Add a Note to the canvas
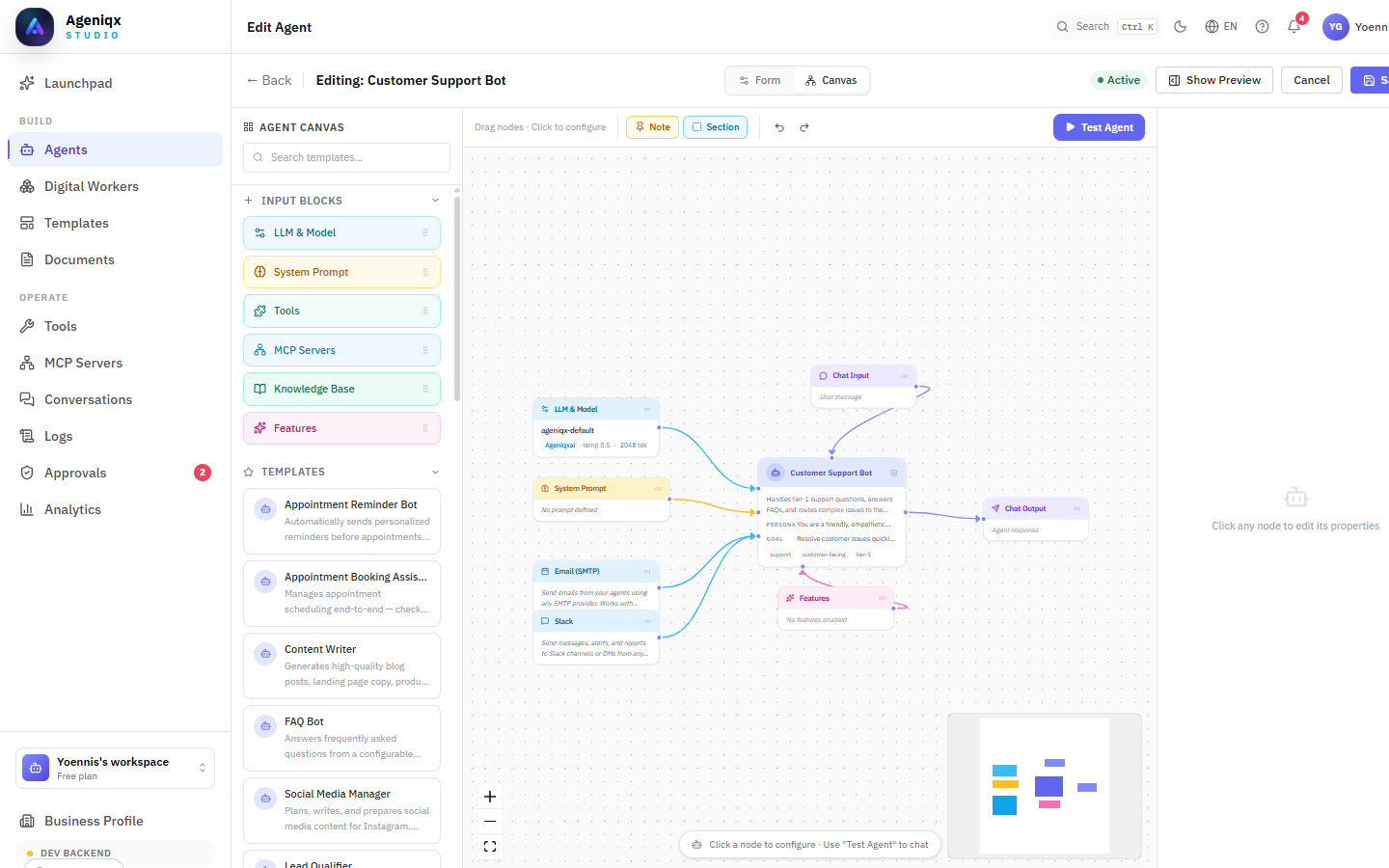The width and height of the screenshot is (1389, 868). coord(652,127)
